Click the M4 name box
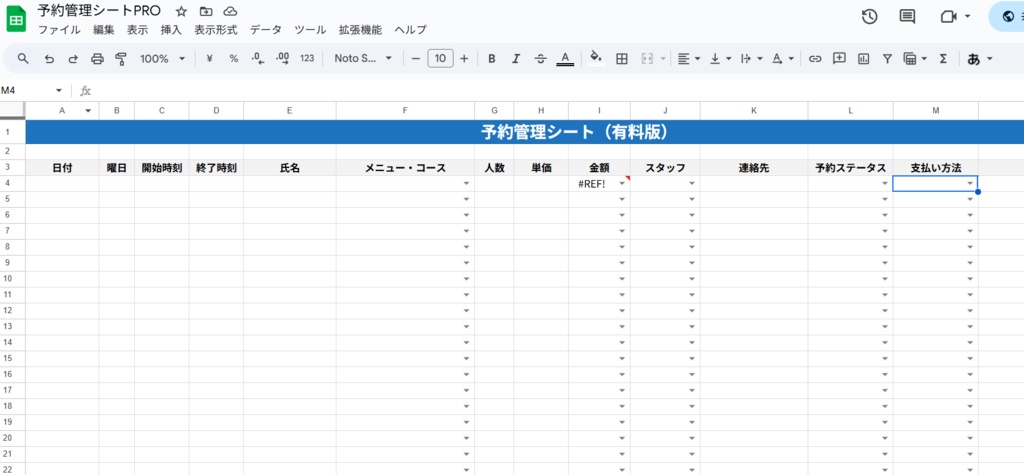This screenshot has height=475, width=1024. click(26, 91)
